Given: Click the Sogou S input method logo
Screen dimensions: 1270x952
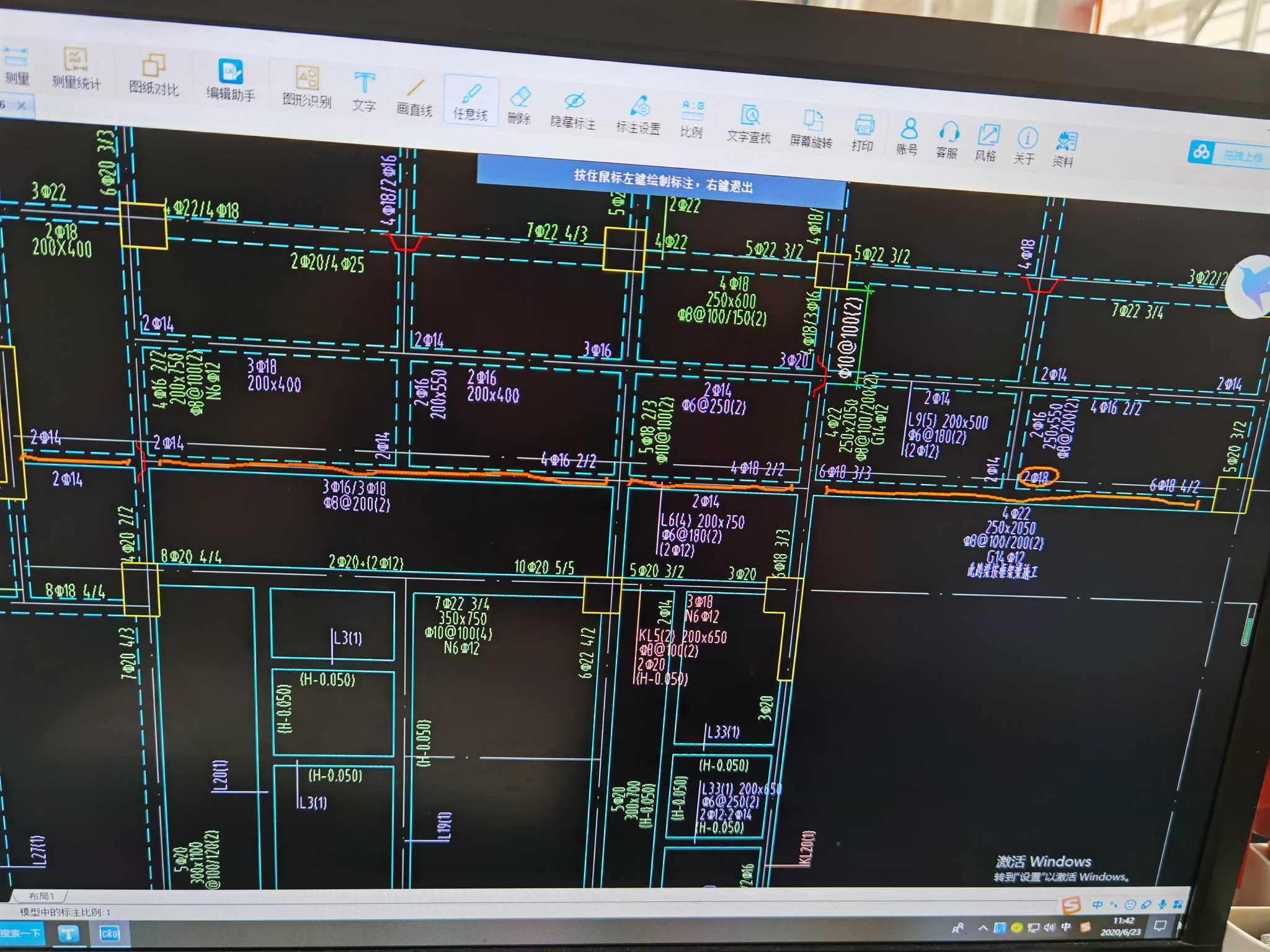Looking at the screenshot, I should (1071, 906).
